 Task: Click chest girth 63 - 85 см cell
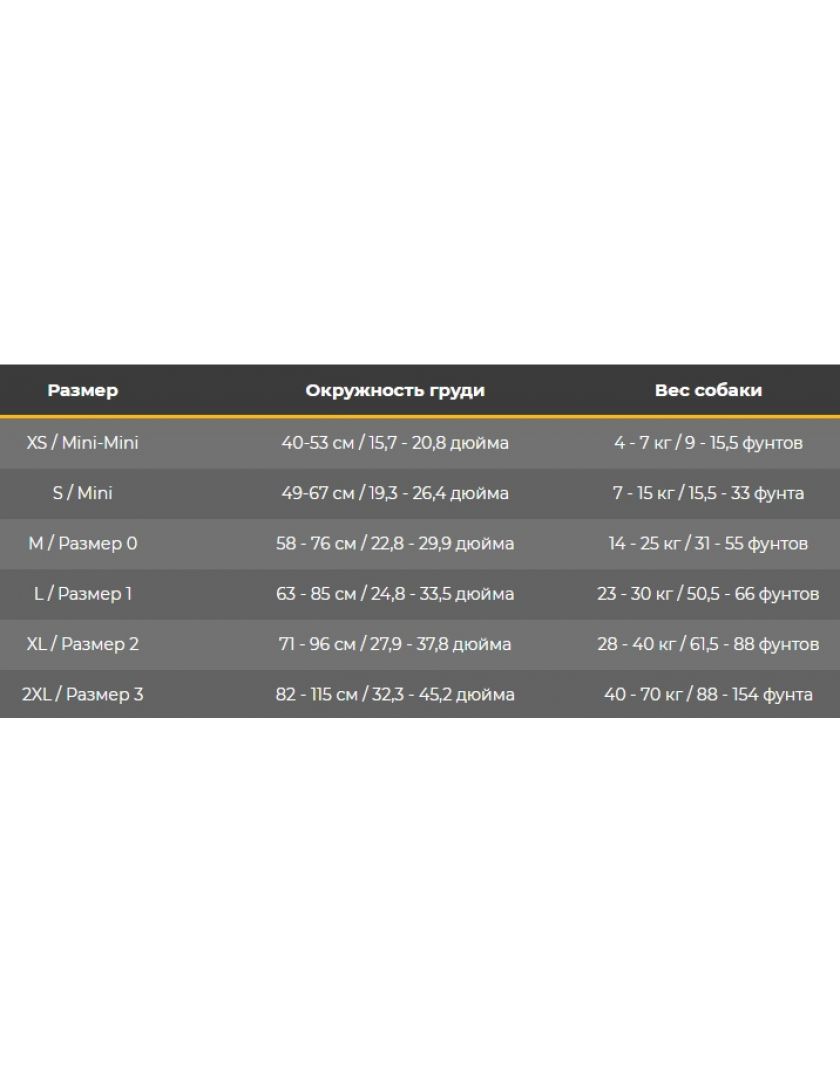click(395, 594)
